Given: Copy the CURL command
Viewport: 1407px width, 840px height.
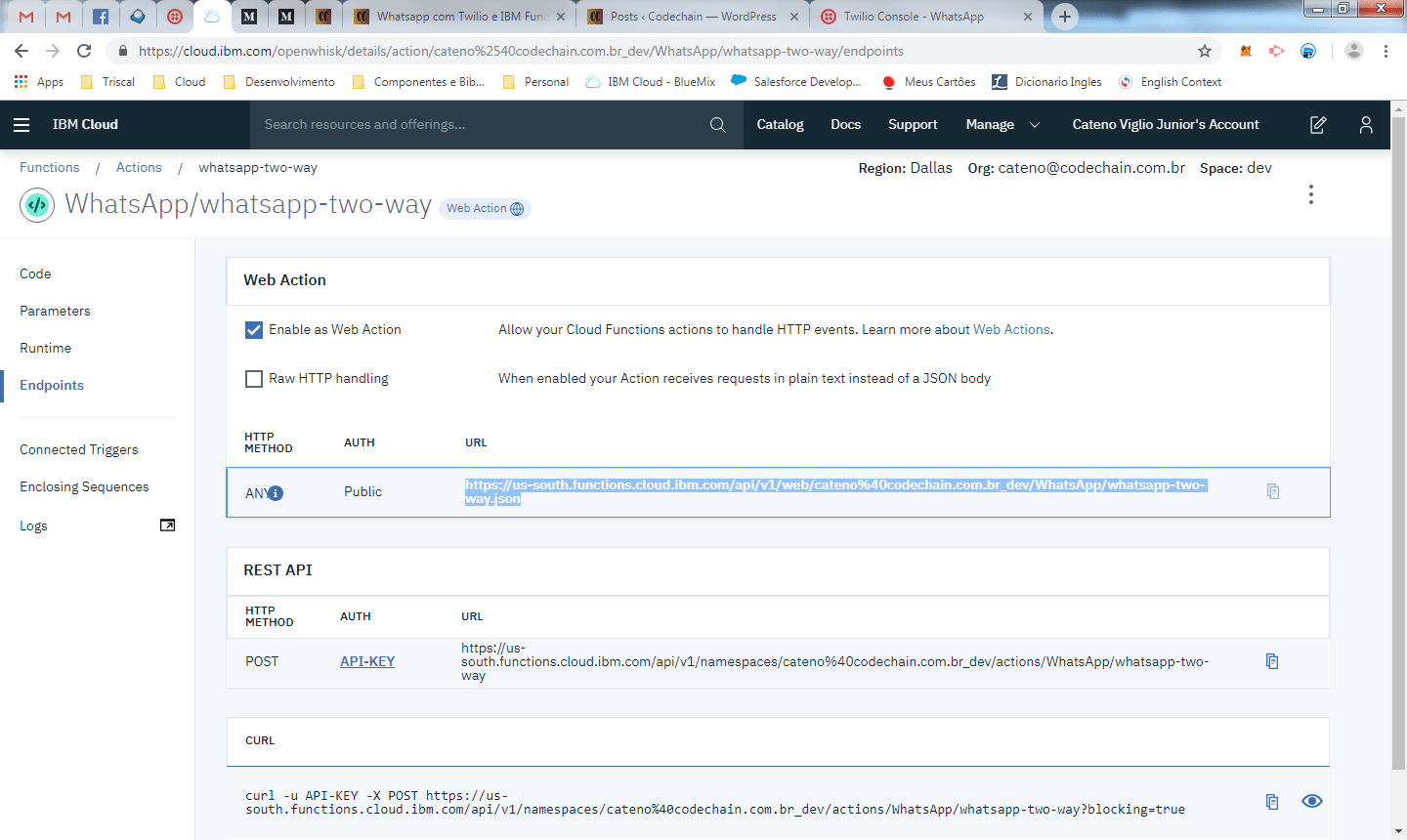Looking at the screenshot, I should click(x=1272, y=802).
